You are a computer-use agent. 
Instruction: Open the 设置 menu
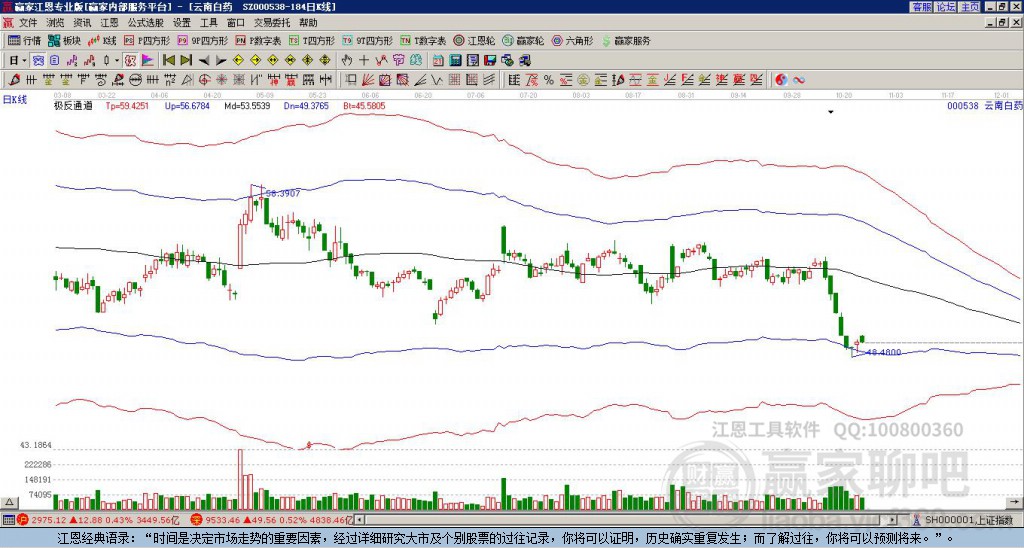(182, 23)
